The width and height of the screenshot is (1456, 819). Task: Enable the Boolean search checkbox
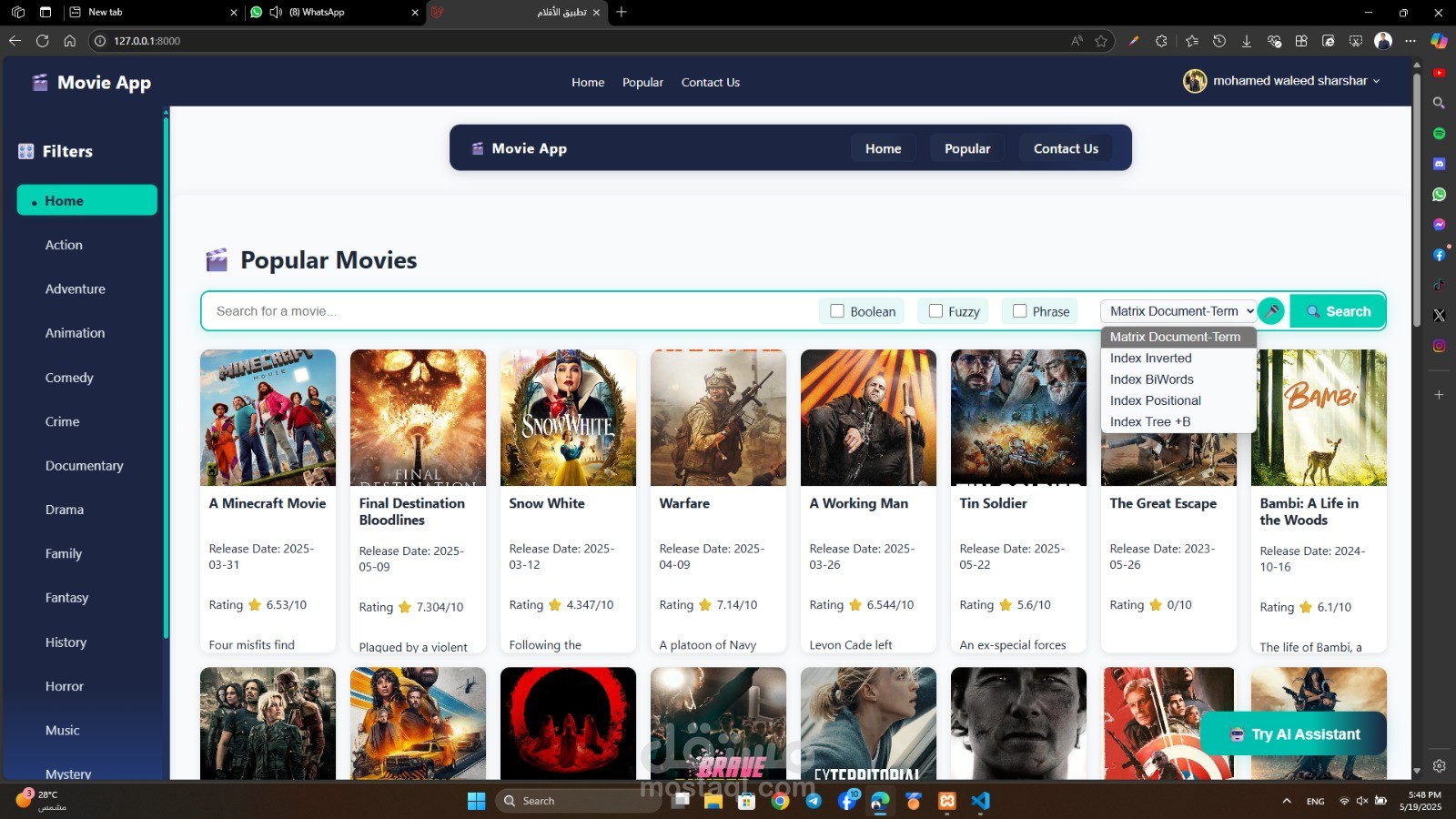(837, 311)
